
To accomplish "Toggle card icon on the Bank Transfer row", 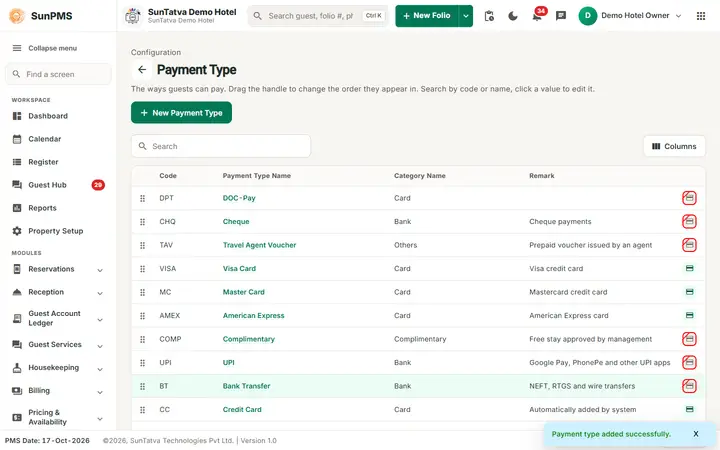I will pos(689,386).
